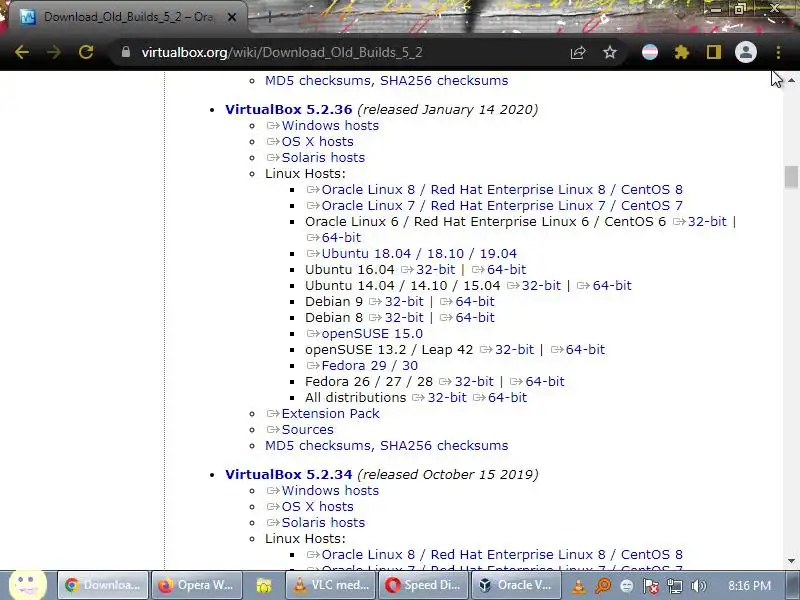Image resolution: width=800 pixels, height=600 pixels.
Task: Share this page via the share icon
Action: tap(578, 52)
